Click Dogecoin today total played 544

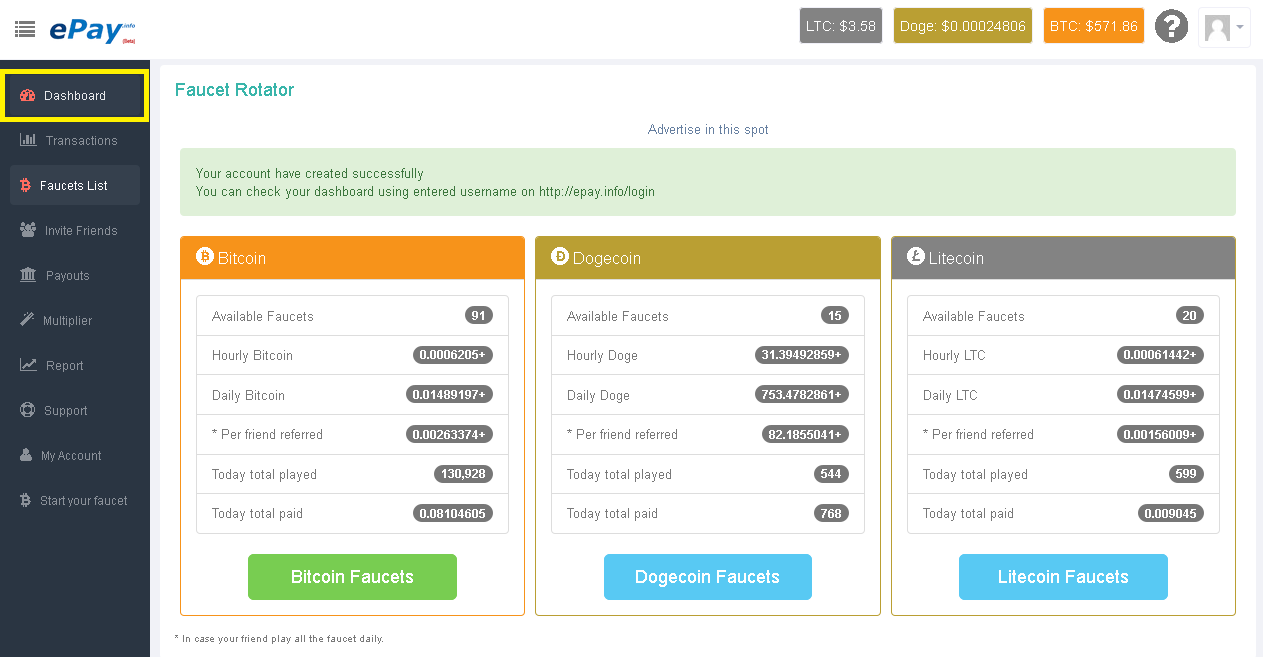click(x=831, y=474)
